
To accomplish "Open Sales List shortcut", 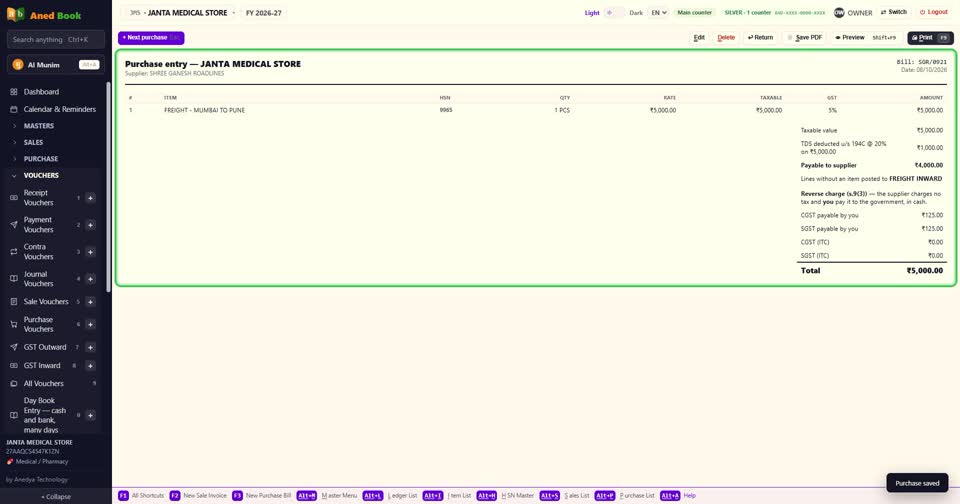I will click(x=564, y=495).
